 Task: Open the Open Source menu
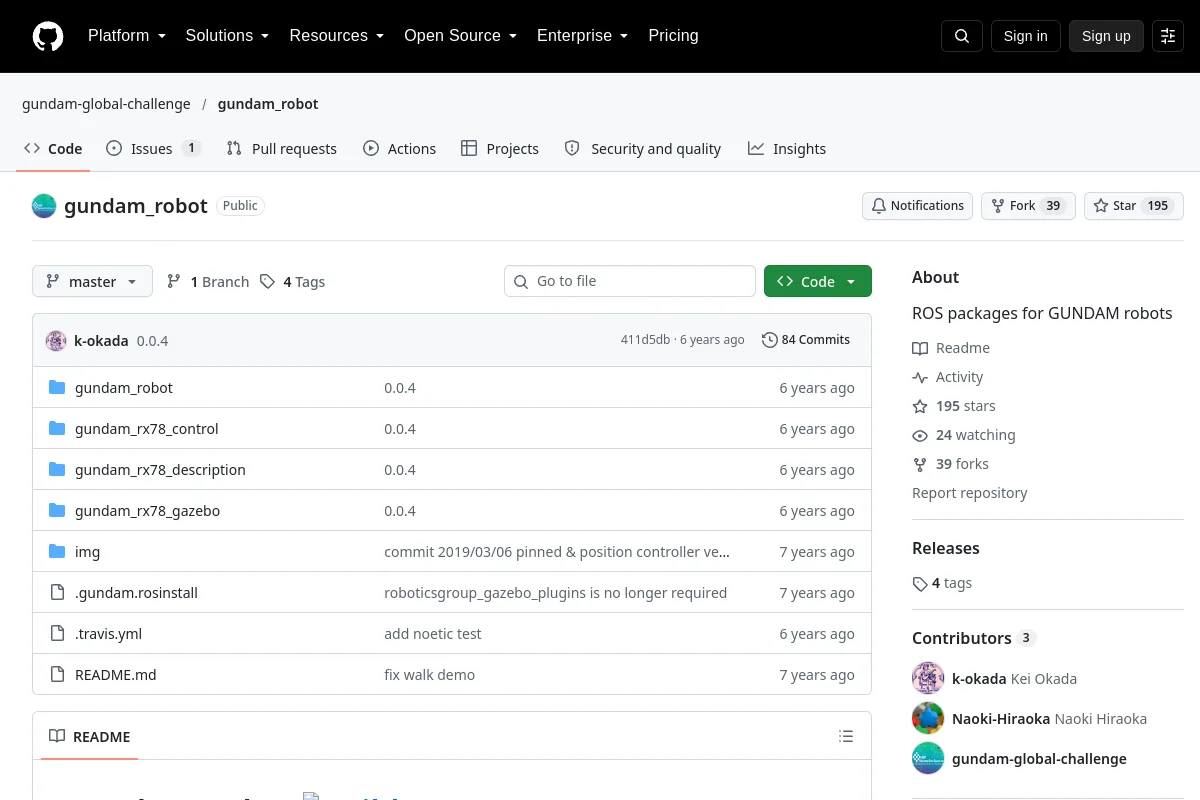point(461,36)
